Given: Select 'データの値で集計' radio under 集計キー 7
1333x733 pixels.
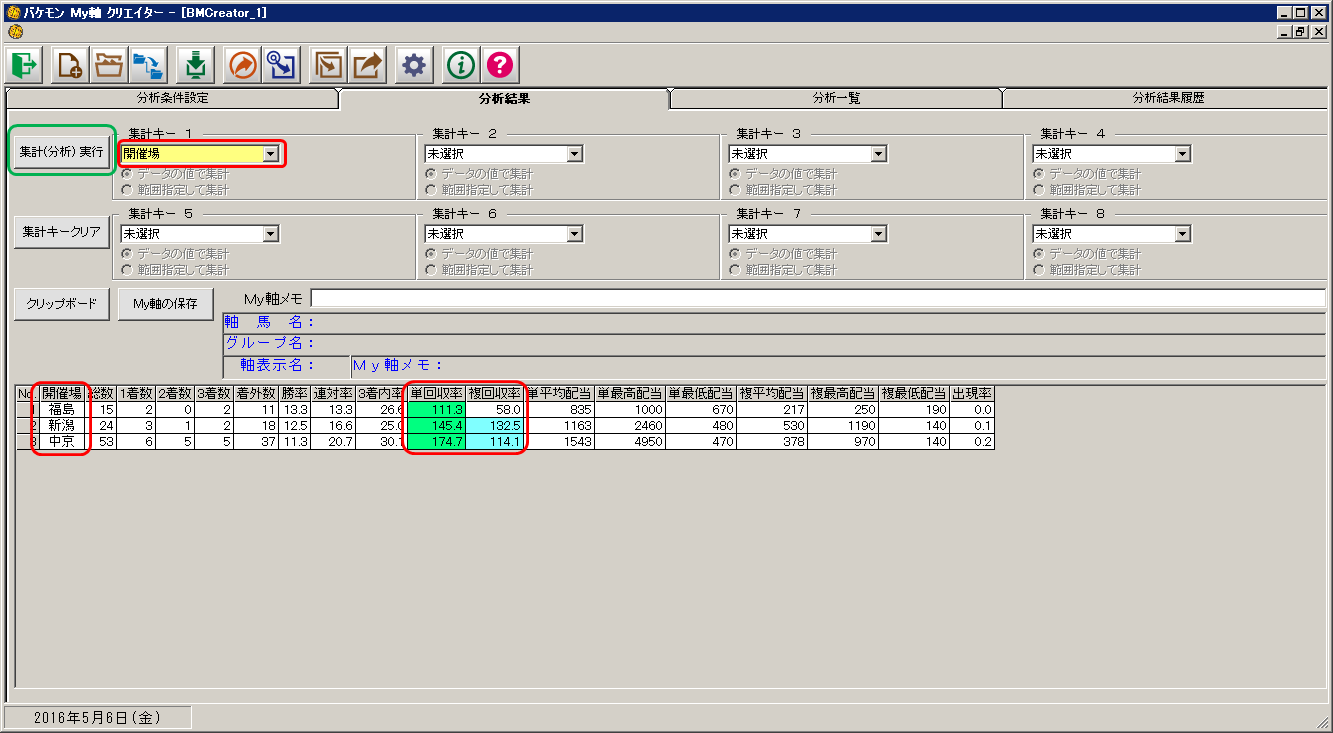Looking at the screenshot, I should pos(735,254).
